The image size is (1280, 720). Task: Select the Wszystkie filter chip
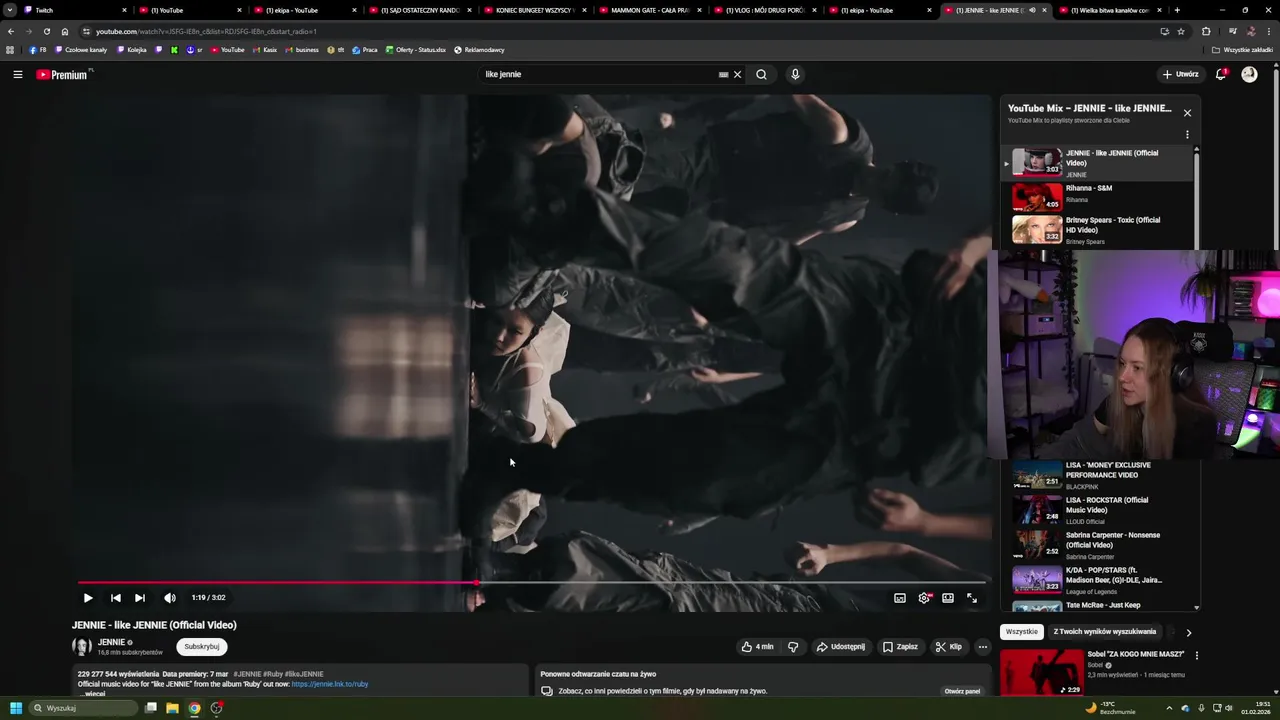1021,632
